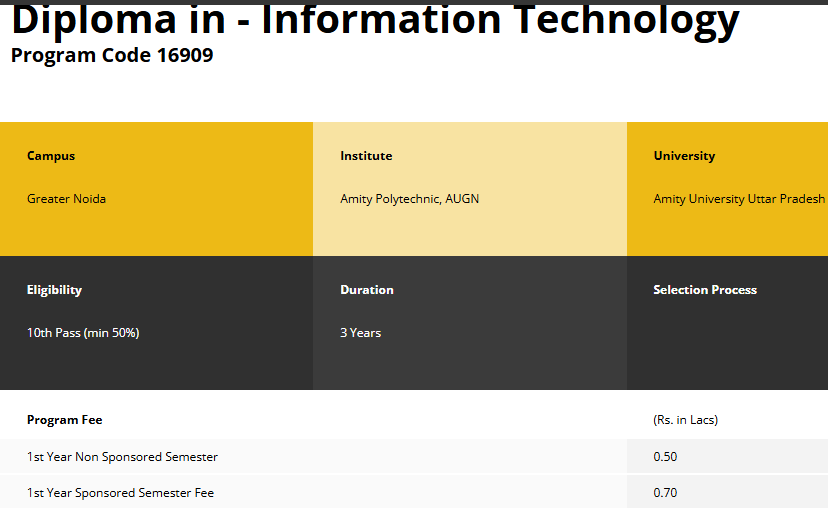Select the Institute heading

366,156
